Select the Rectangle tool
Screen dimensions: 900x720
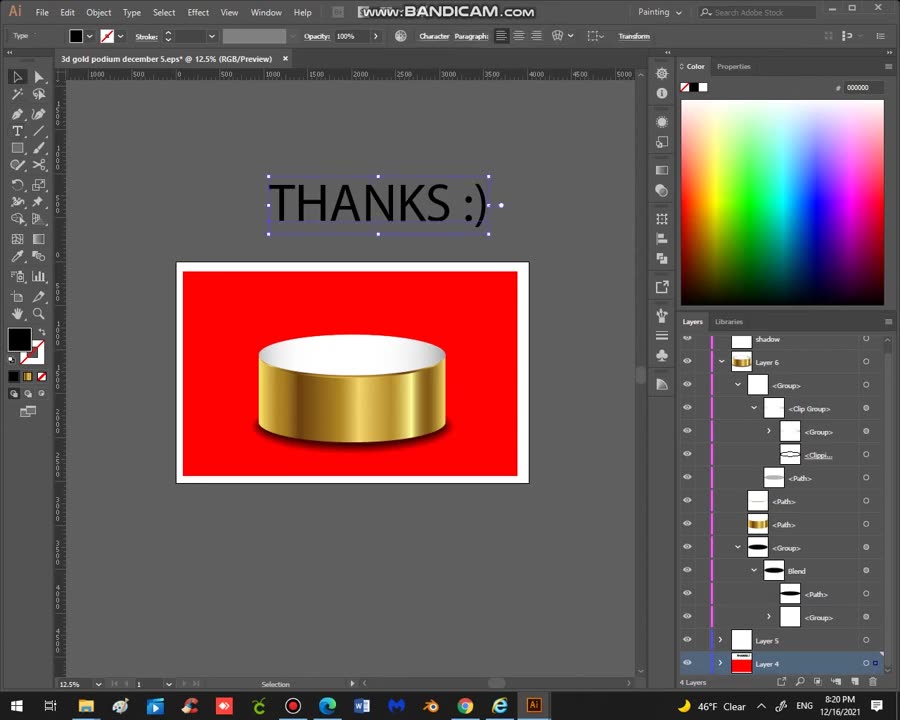tap(17, 148)
